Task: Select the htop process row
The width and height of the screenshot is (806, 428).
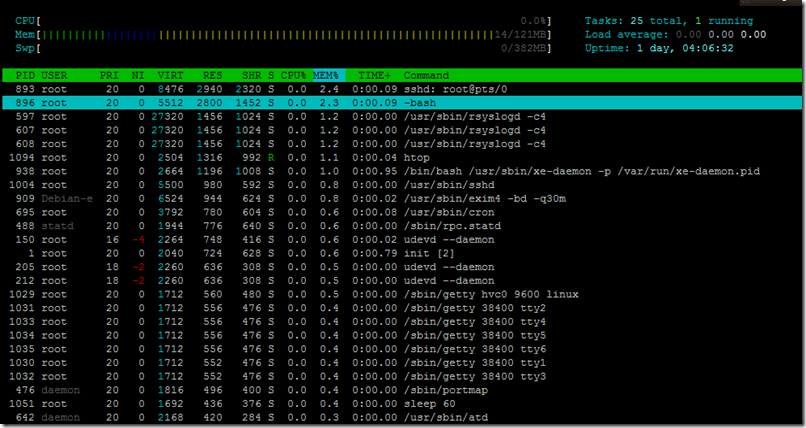Action: click(x=402, y=158)
